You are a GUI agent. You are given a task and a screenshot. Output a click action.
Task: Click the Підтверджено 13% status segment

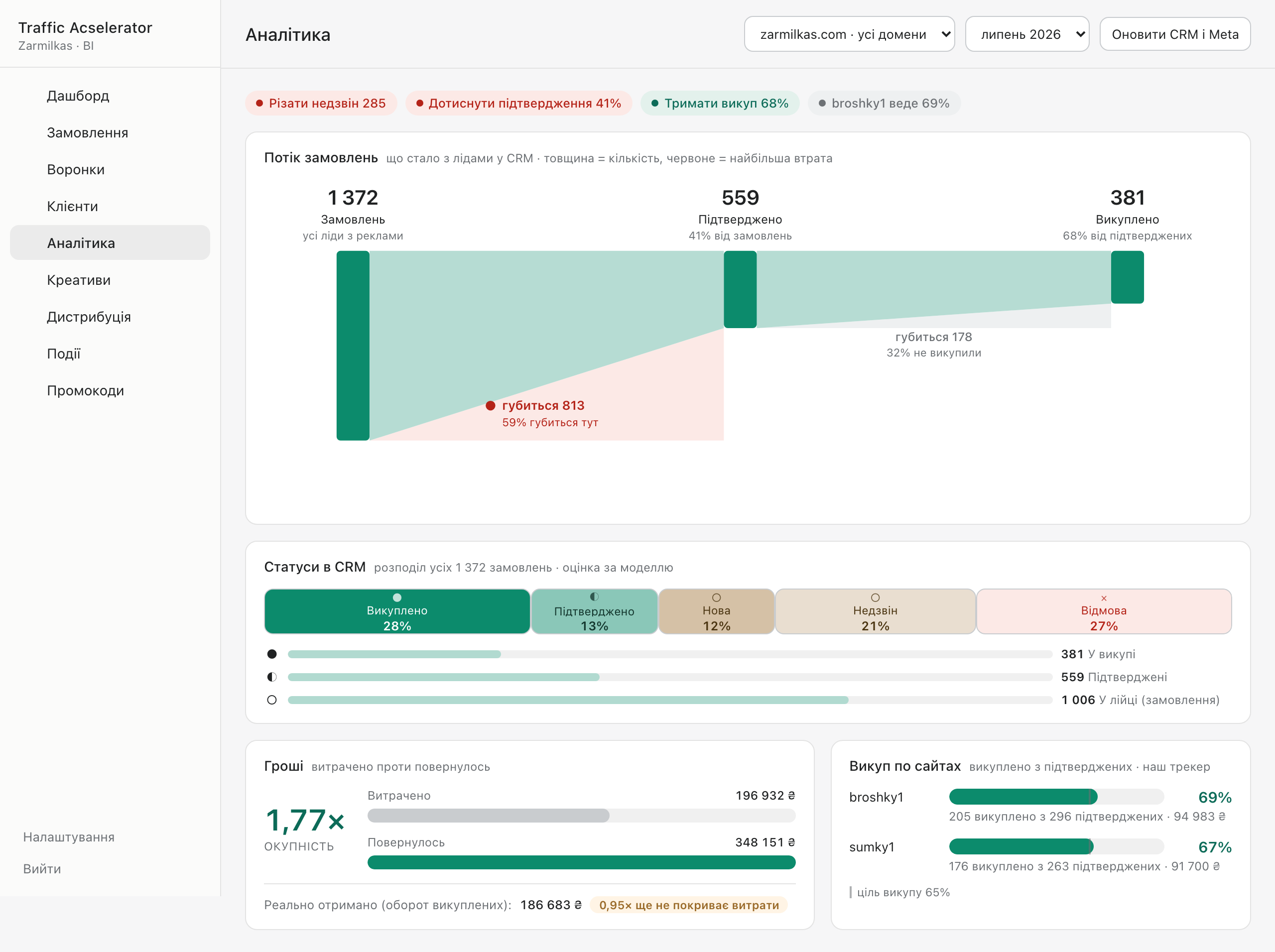point(594,611)
